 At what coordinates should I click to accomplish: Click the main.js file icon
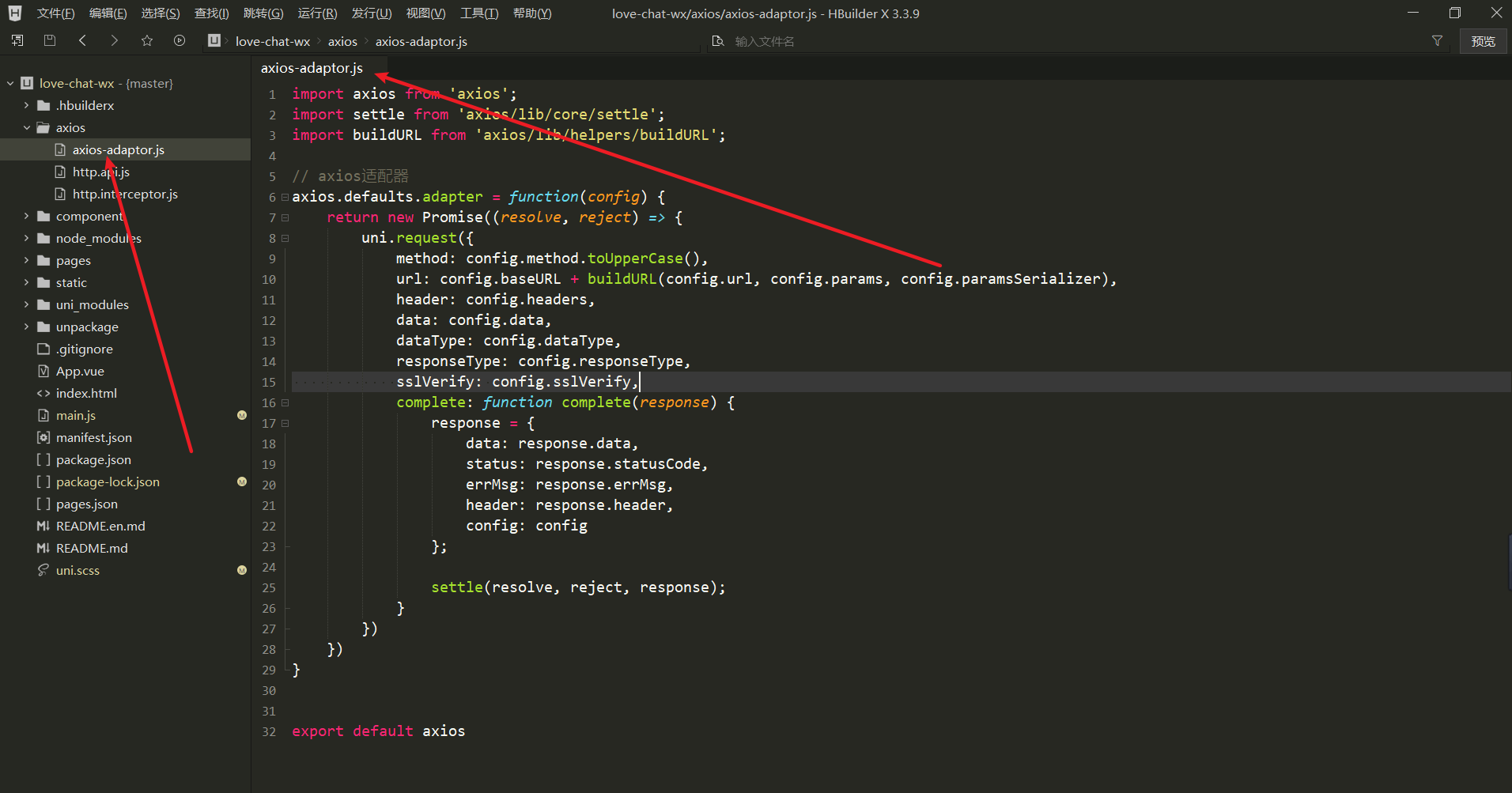coord(43,415)
